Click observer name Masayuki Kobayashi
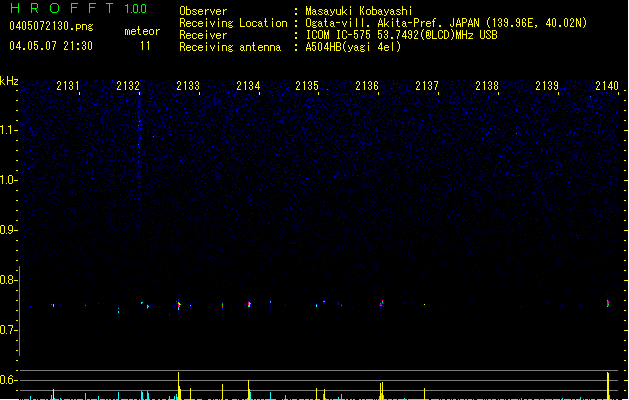Viewport: 629px width, 400px height. coord(358,11)
